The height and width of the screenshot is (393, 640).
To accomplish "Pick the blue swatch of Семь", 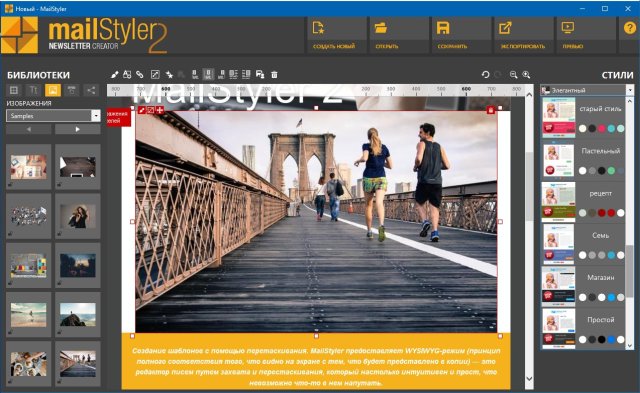I will (611, 255).
